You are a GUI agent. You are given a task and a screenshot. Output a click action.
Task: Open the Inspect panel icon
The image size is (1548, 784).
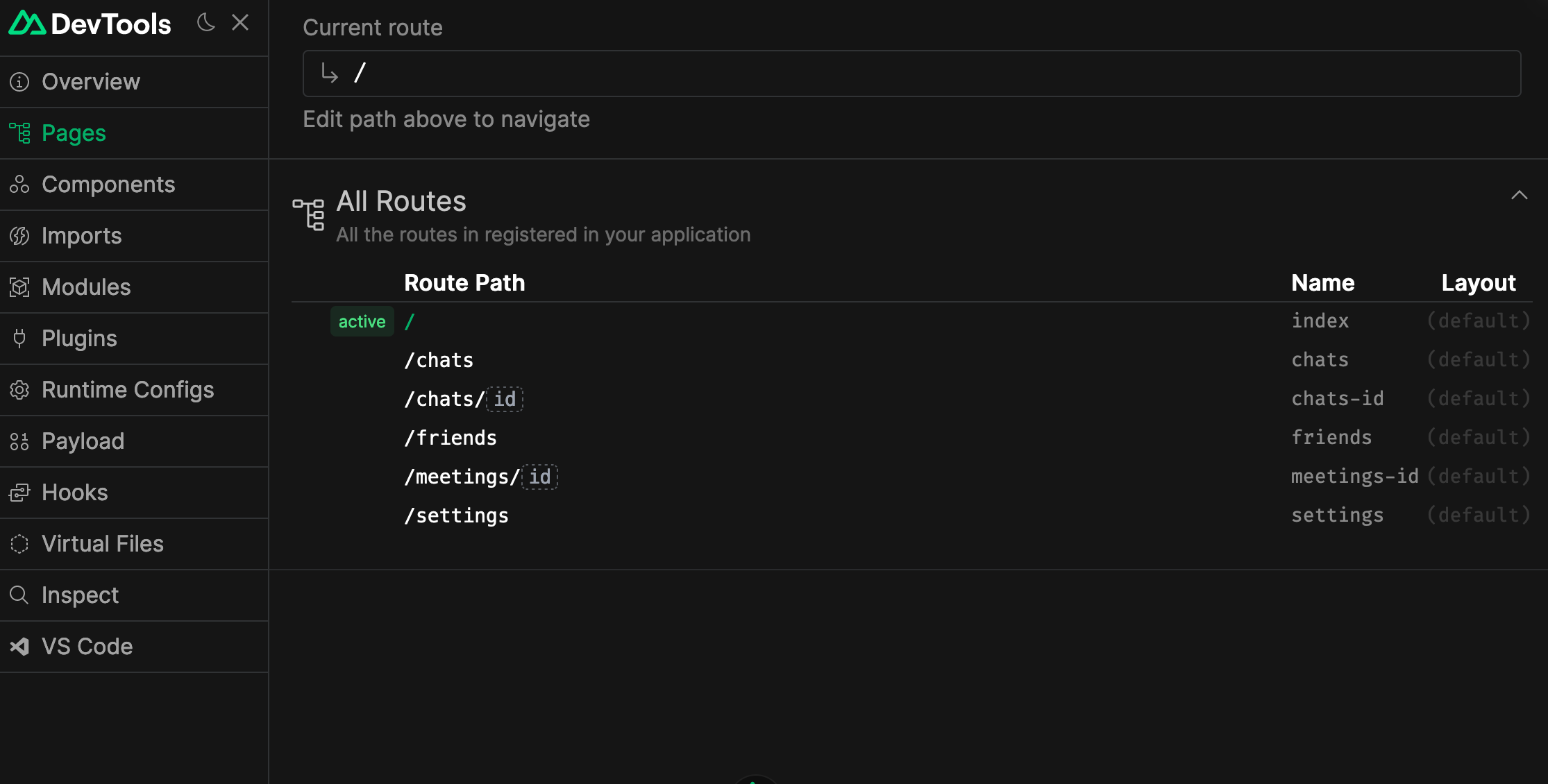19,594
